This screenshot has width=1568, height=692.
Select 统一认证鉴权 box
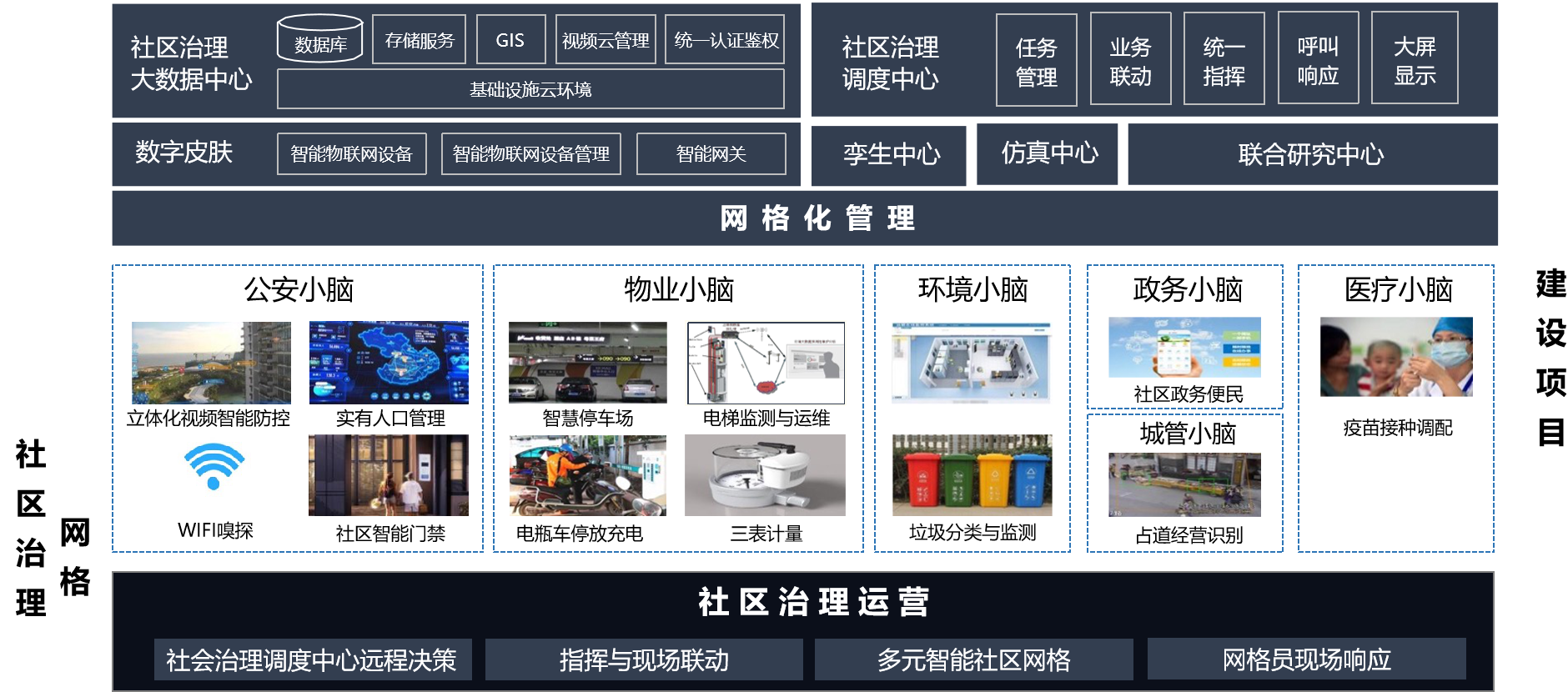[x=725, y=40]
